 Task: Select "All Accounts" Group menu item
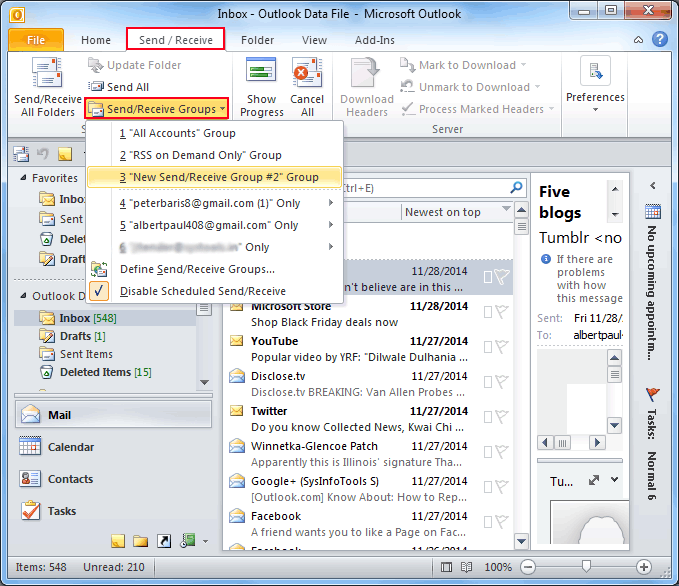tap(215, 133)
